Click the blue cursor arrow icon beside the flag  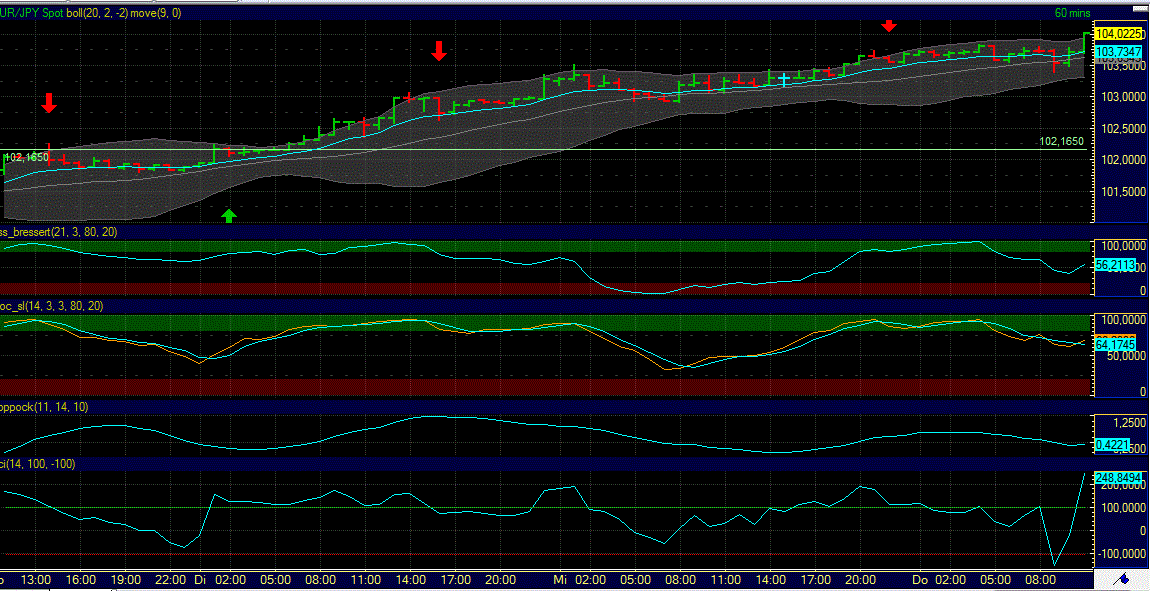pos(1124,581)
